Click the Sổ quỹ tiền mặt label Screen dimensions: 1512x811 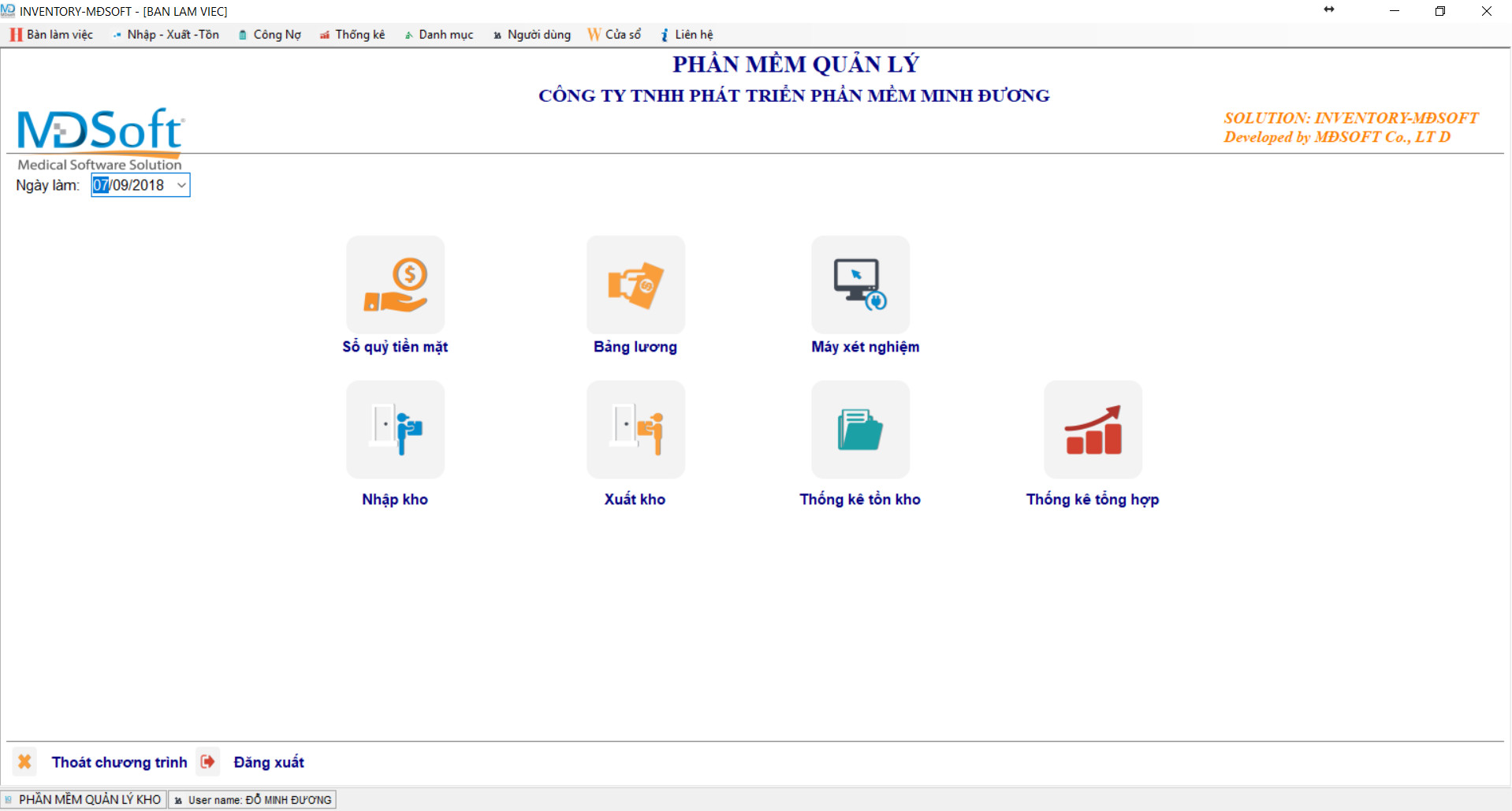395,347
